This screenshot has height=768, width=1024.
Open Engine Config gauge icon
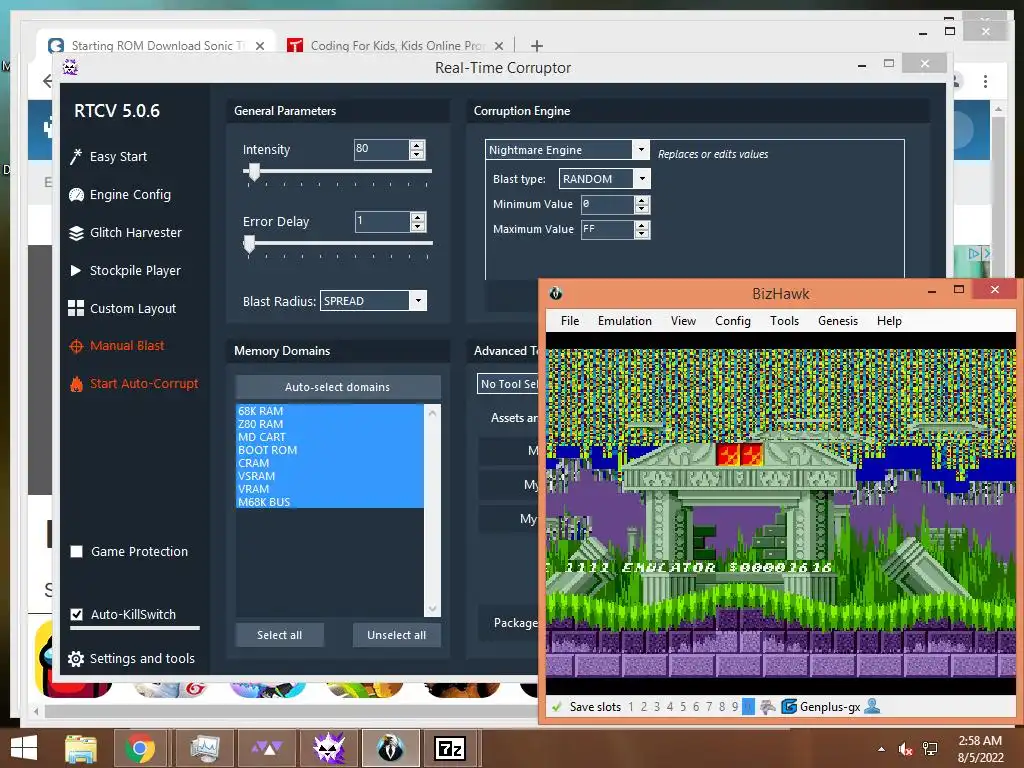[76, 195]
